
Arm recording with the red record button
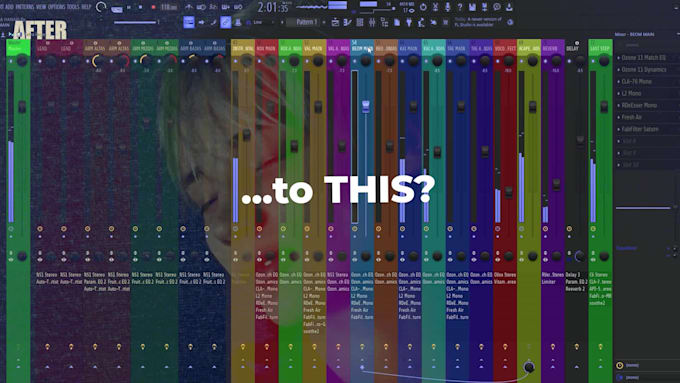153,7
